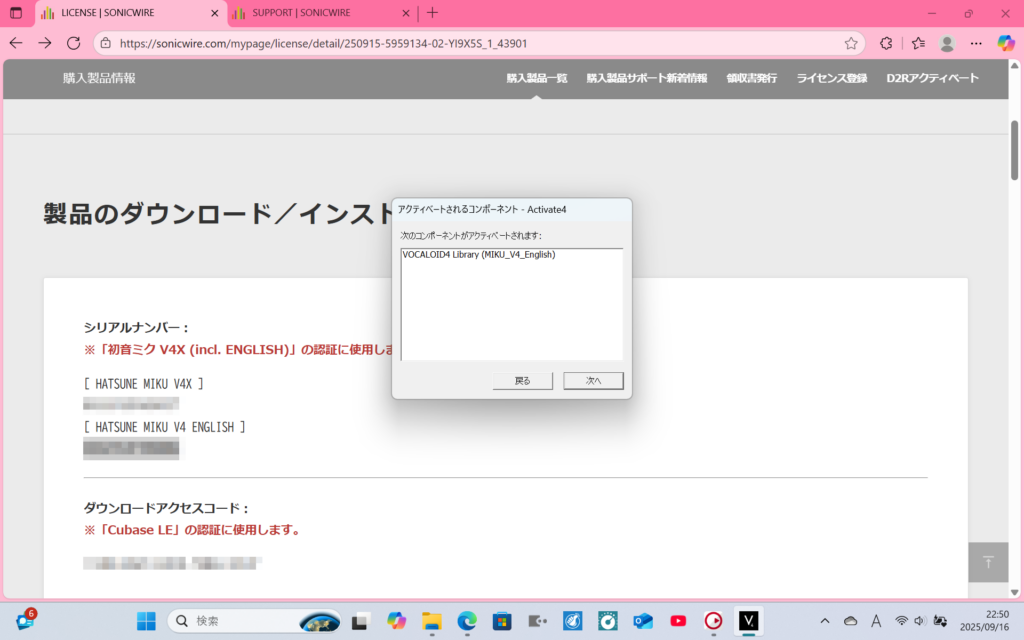This screenshot has width=1024, height=640.
Task: Go to D2Rアクティベート page
Action: tap(932, 78)
